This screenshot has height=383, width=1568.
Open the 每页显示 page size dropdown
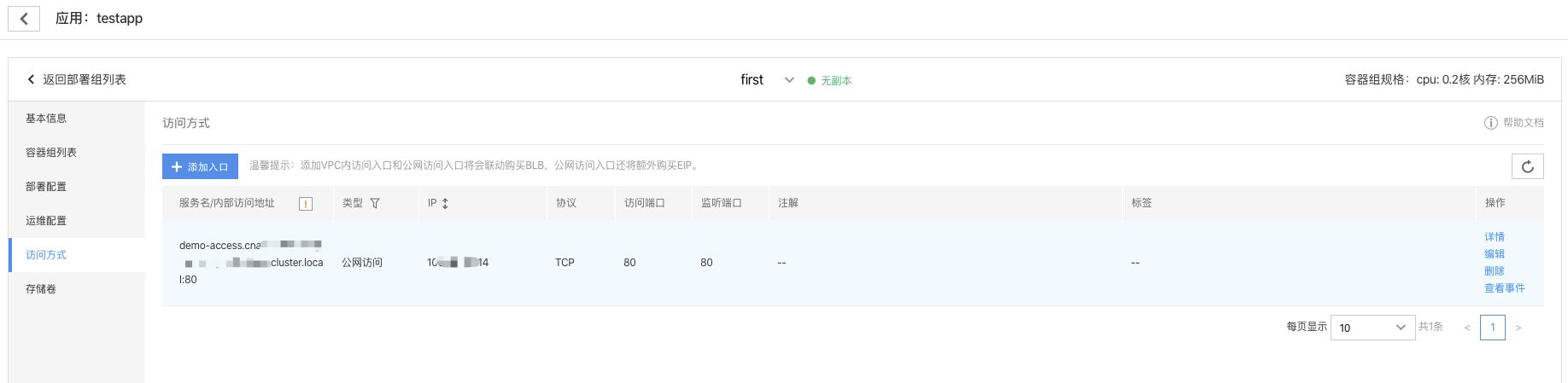(1372, 328)
